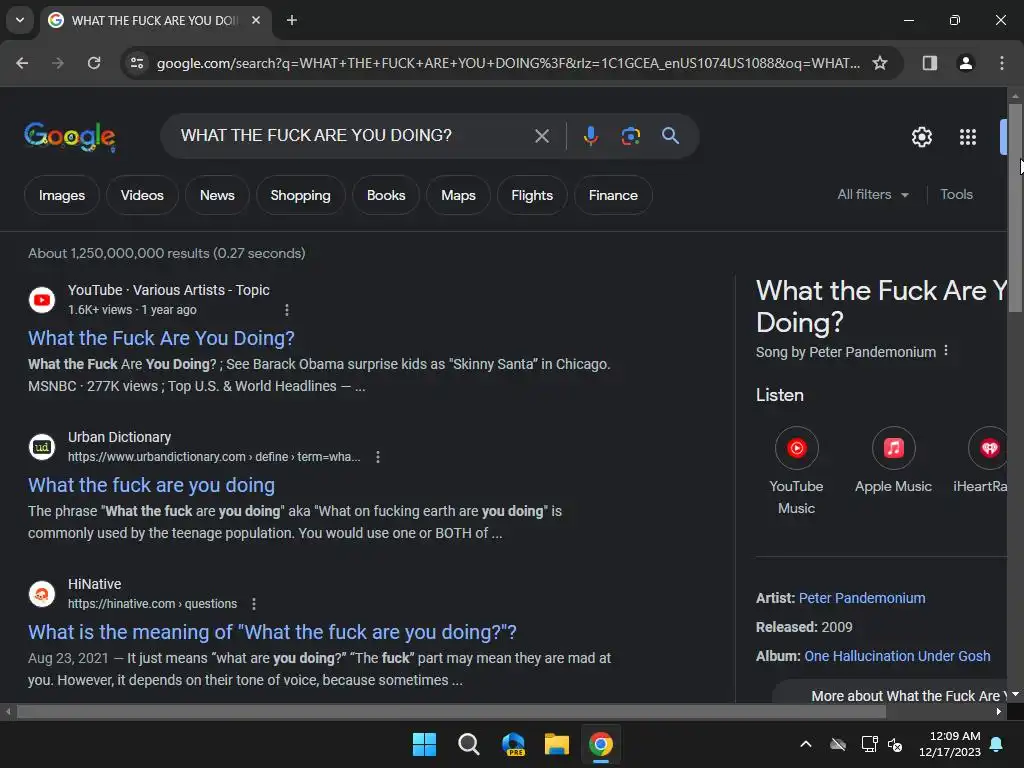1024x768 pixels.
Task: Show hidden system tray icons chevron
Action: coord(806,744)
